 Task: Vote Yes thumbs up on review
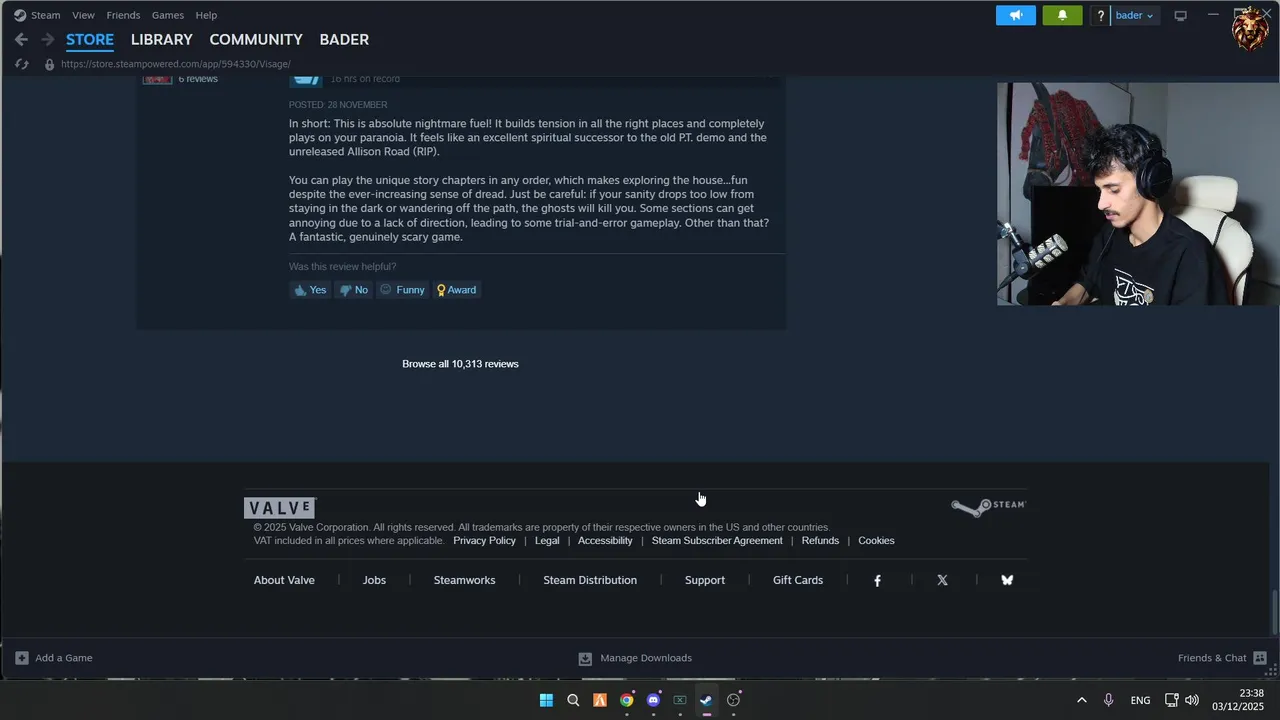[310, 290]
